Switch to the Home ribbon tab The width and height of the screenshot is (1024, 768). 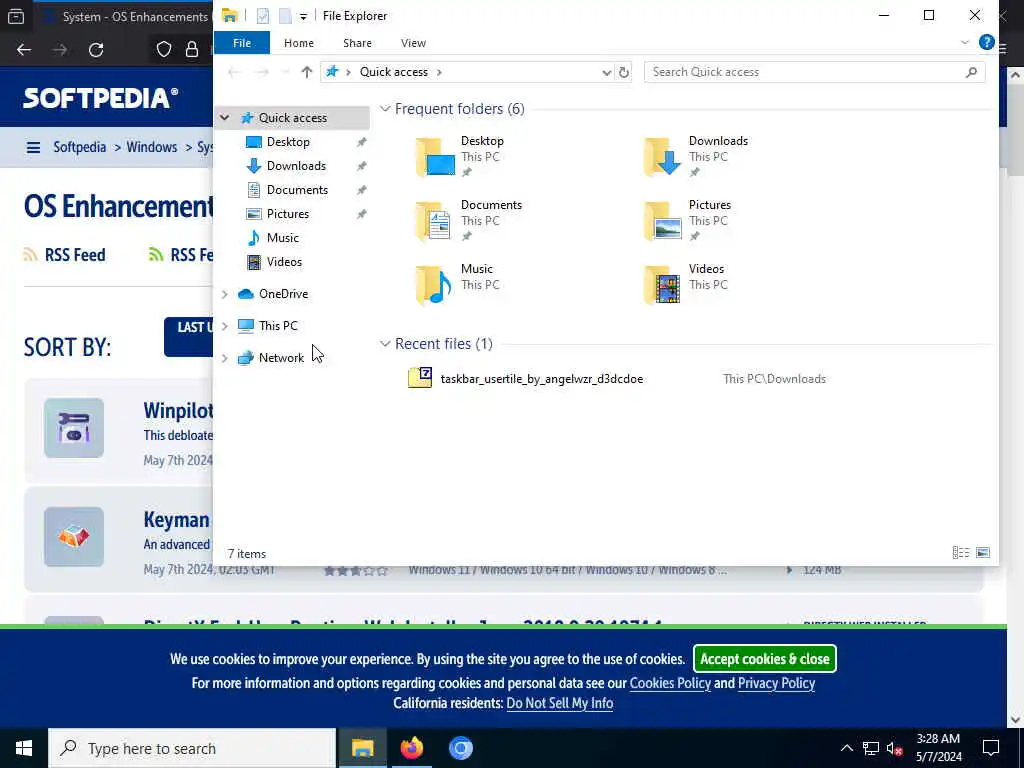pos(298,43)
